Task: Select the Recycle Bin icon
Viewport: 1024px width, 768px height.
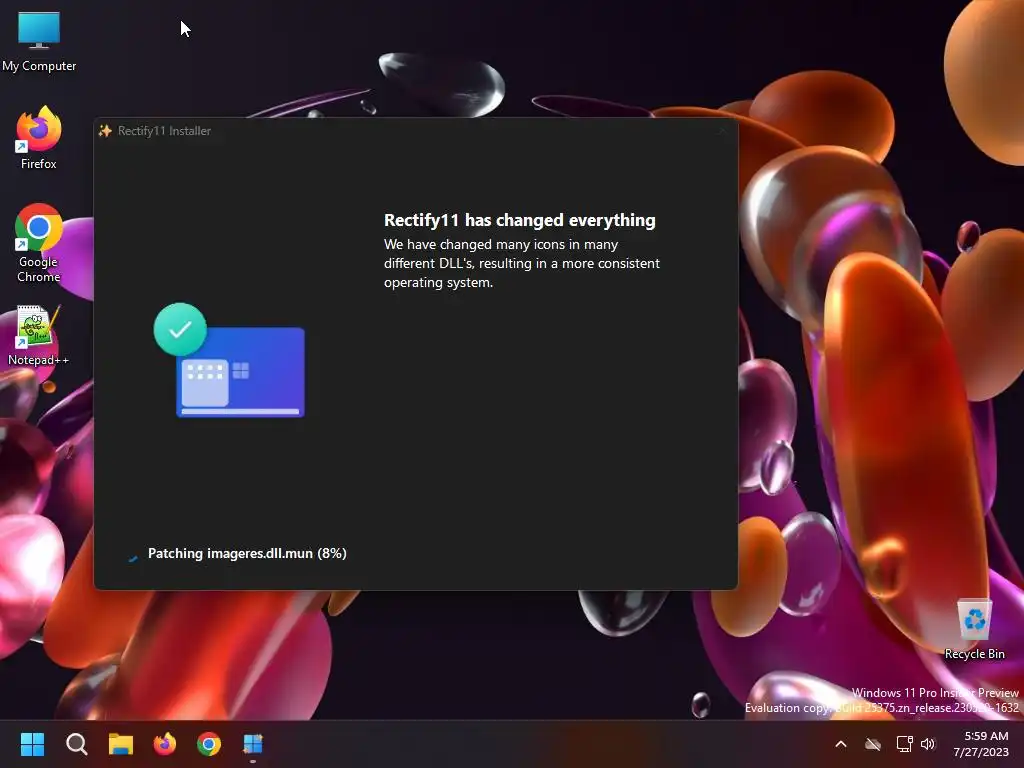Action: click(974, 629)
